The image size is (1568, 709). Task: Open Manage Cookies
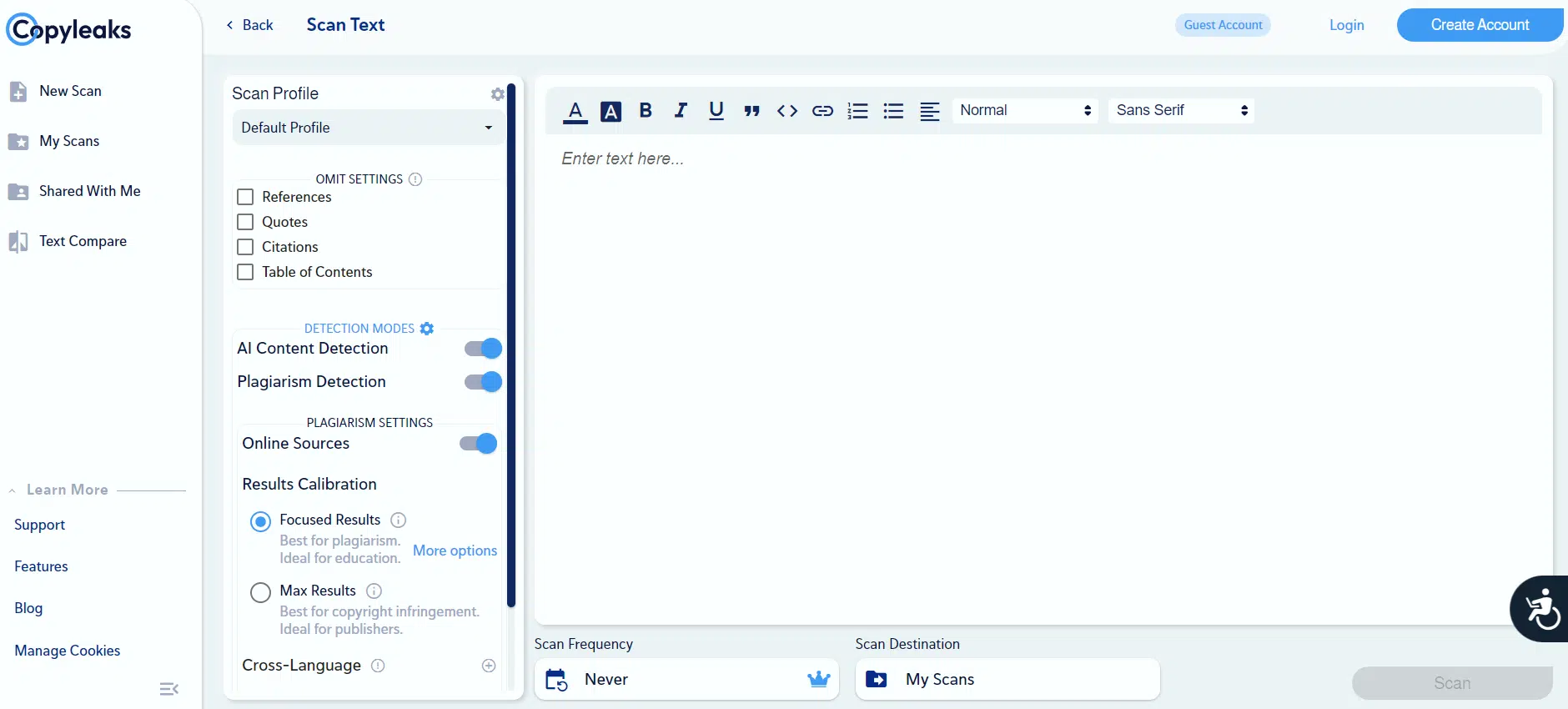tap(67, 651)
